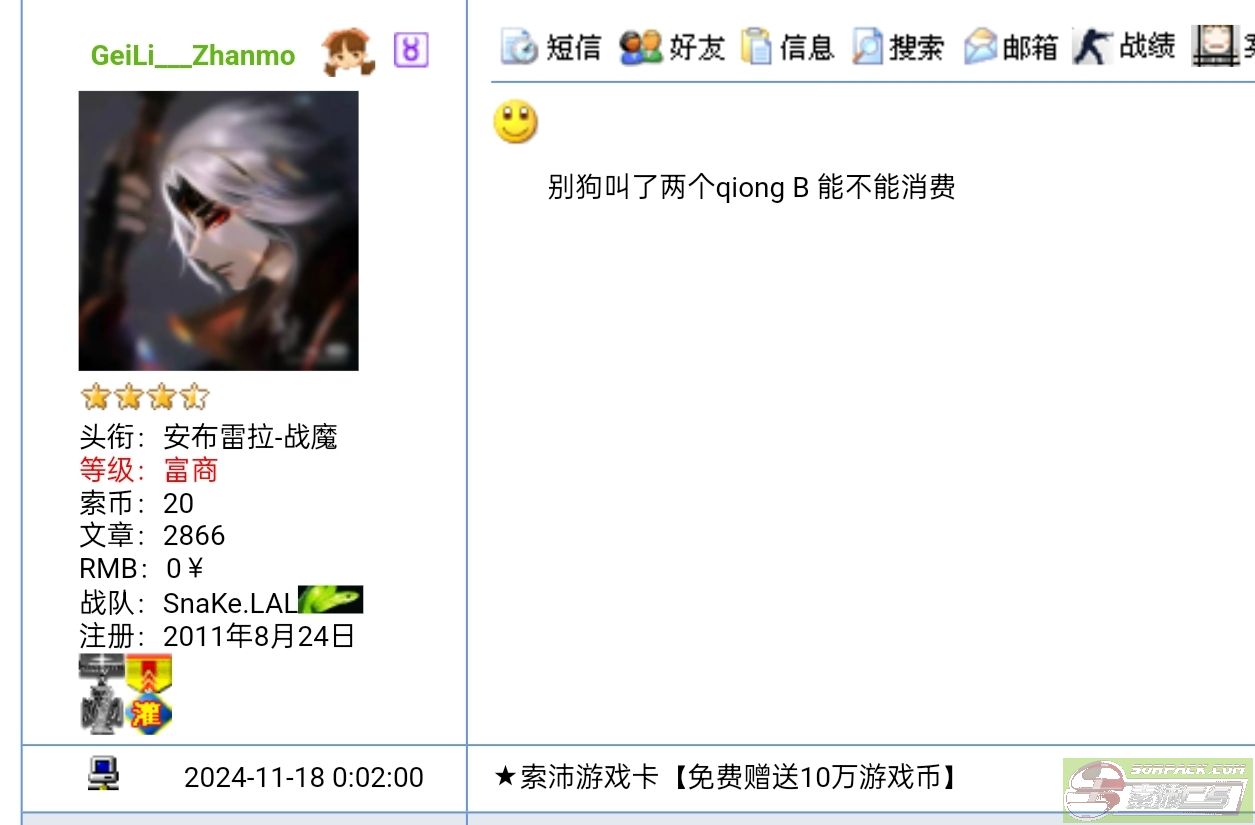Viewport: 1255px width, 825px height.
Task: Click the user's avatar portrait image
Action: [x=218, y=231]
